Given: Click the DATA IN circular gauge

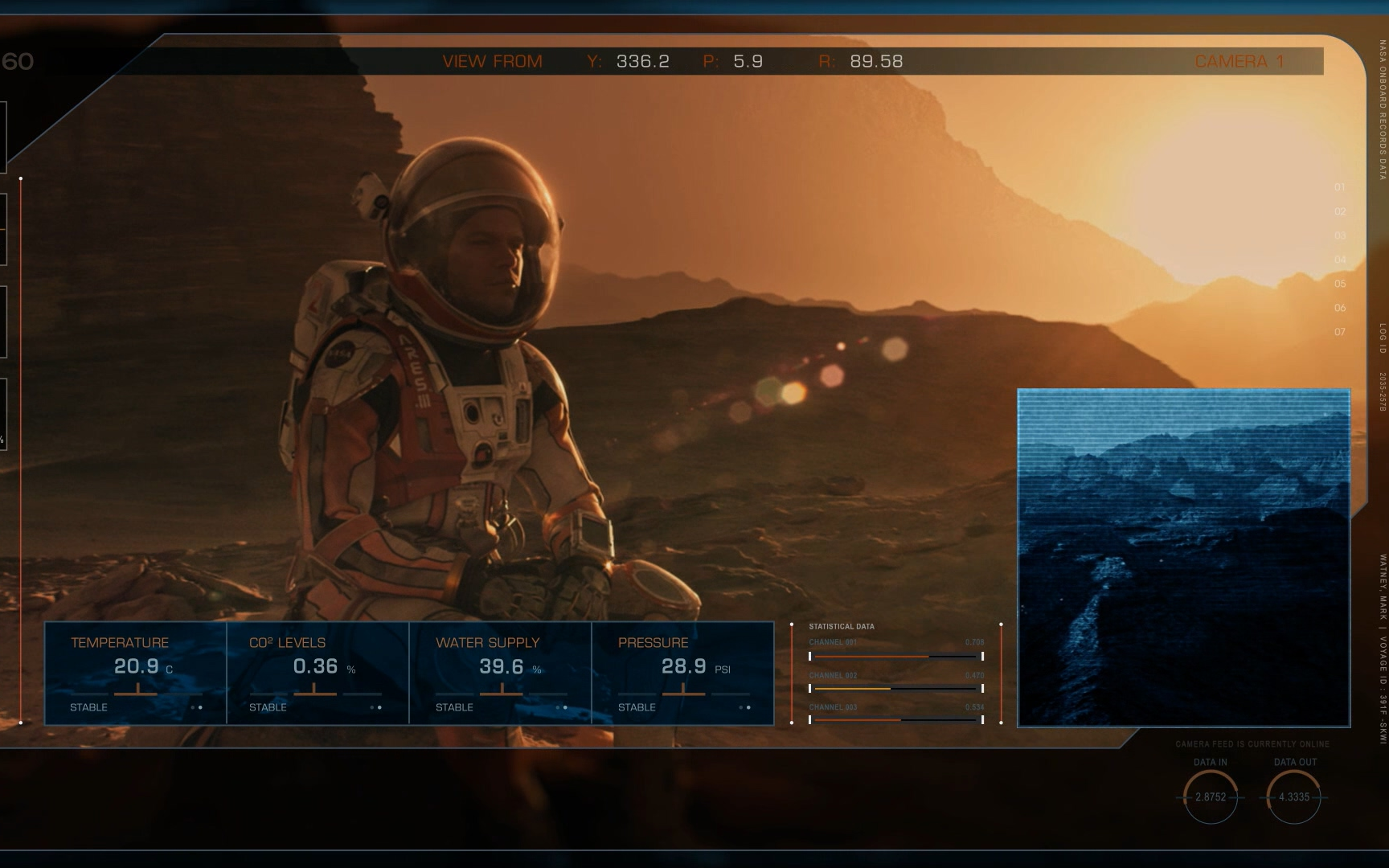Looking at the screenshot, I should point(1211,796).
